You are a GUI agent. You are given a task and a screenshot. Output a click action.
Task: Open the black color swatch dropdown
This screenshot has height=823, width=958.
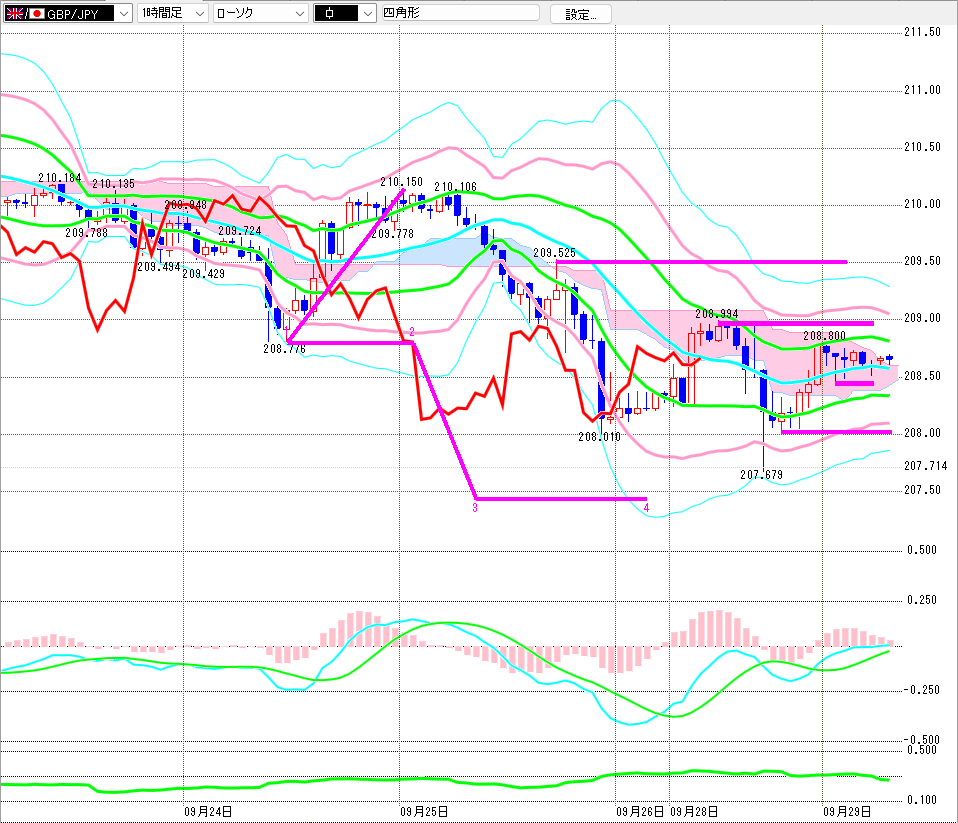coord(345,13)
